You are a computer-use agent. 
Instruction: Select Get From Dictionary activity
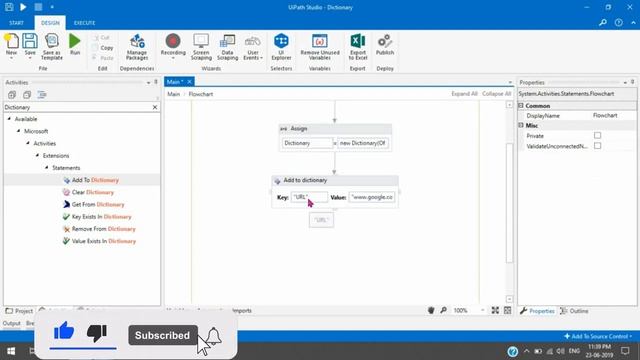click(x=93, y=204)
